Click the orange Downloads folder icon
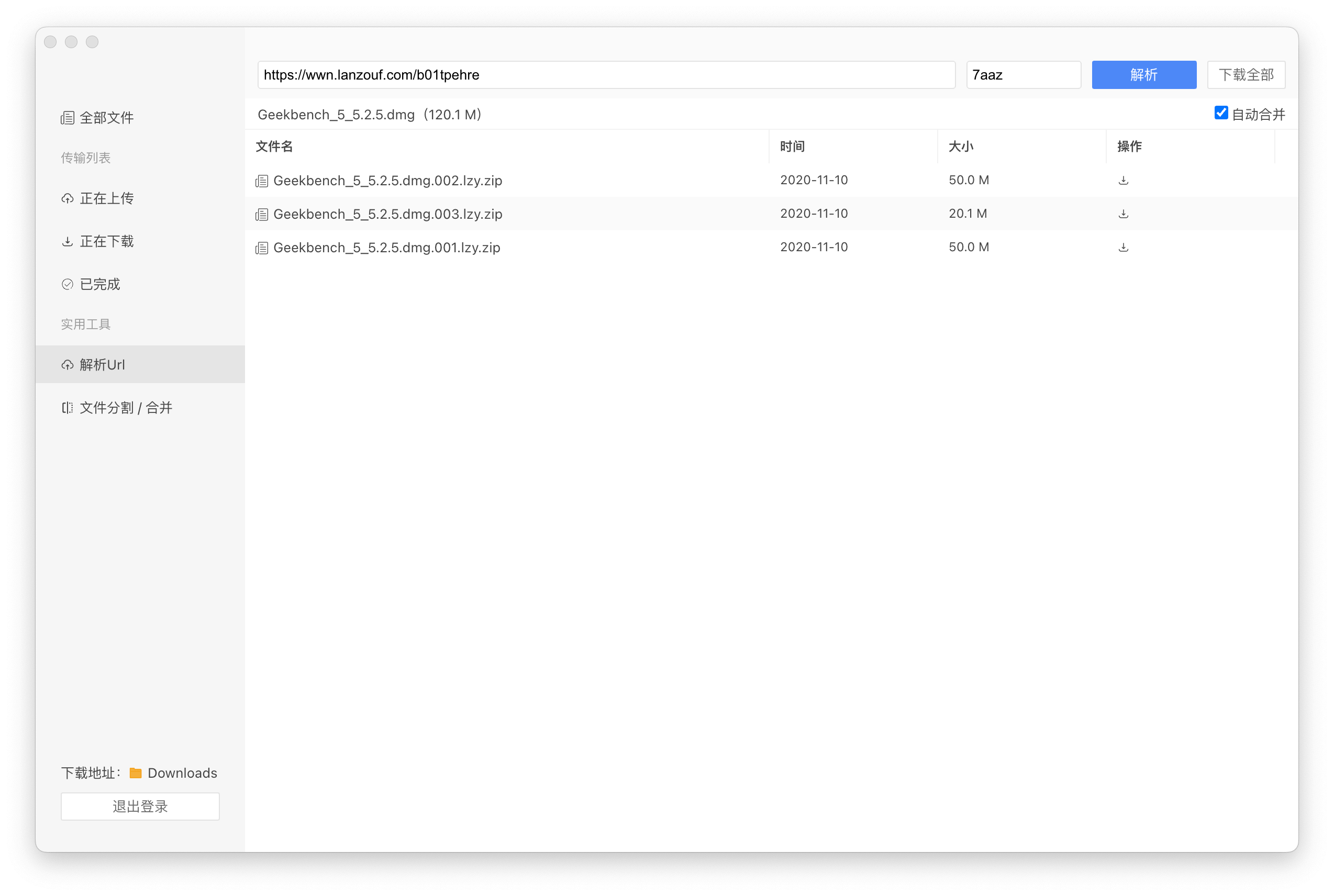1334x896 pixels. (x=136, y=772)
